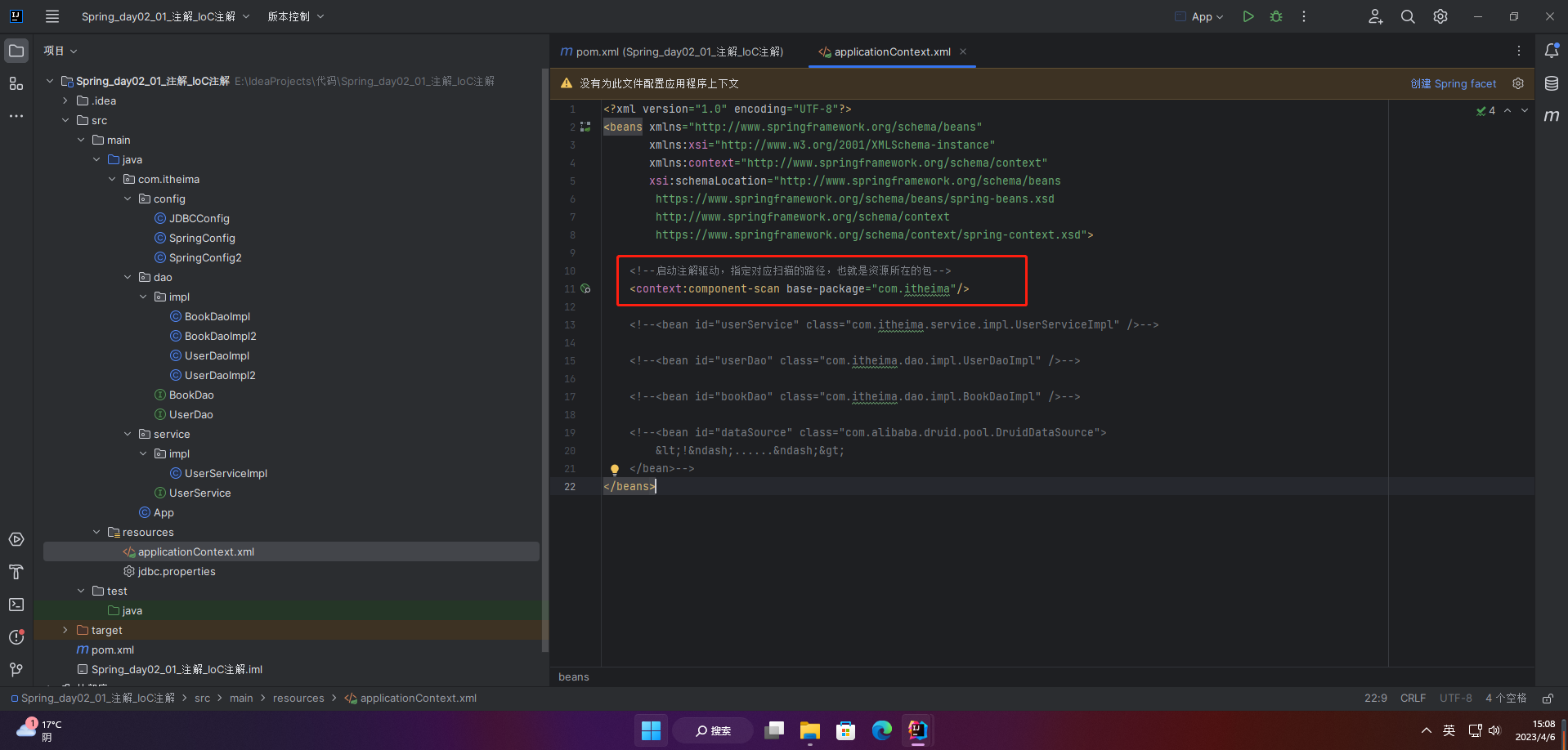
Task: Collapse the src folder
Action: [65, 120]
